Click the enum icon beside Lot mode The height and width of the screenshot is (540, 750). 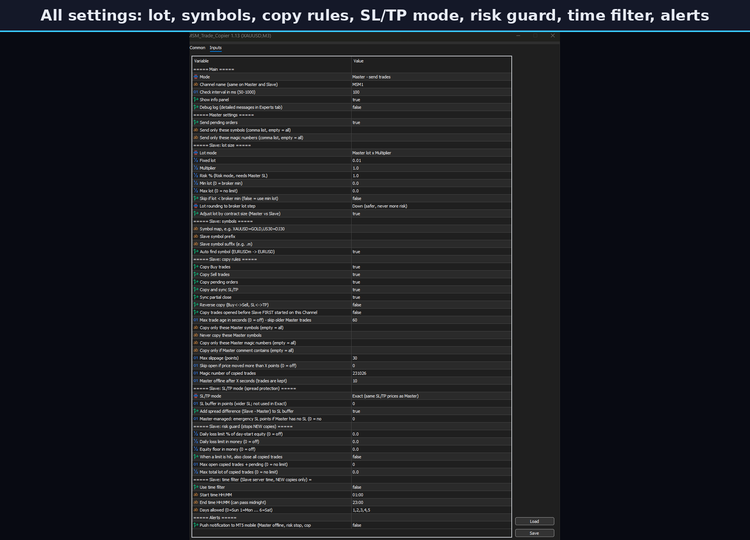click(x=196, y=153)
